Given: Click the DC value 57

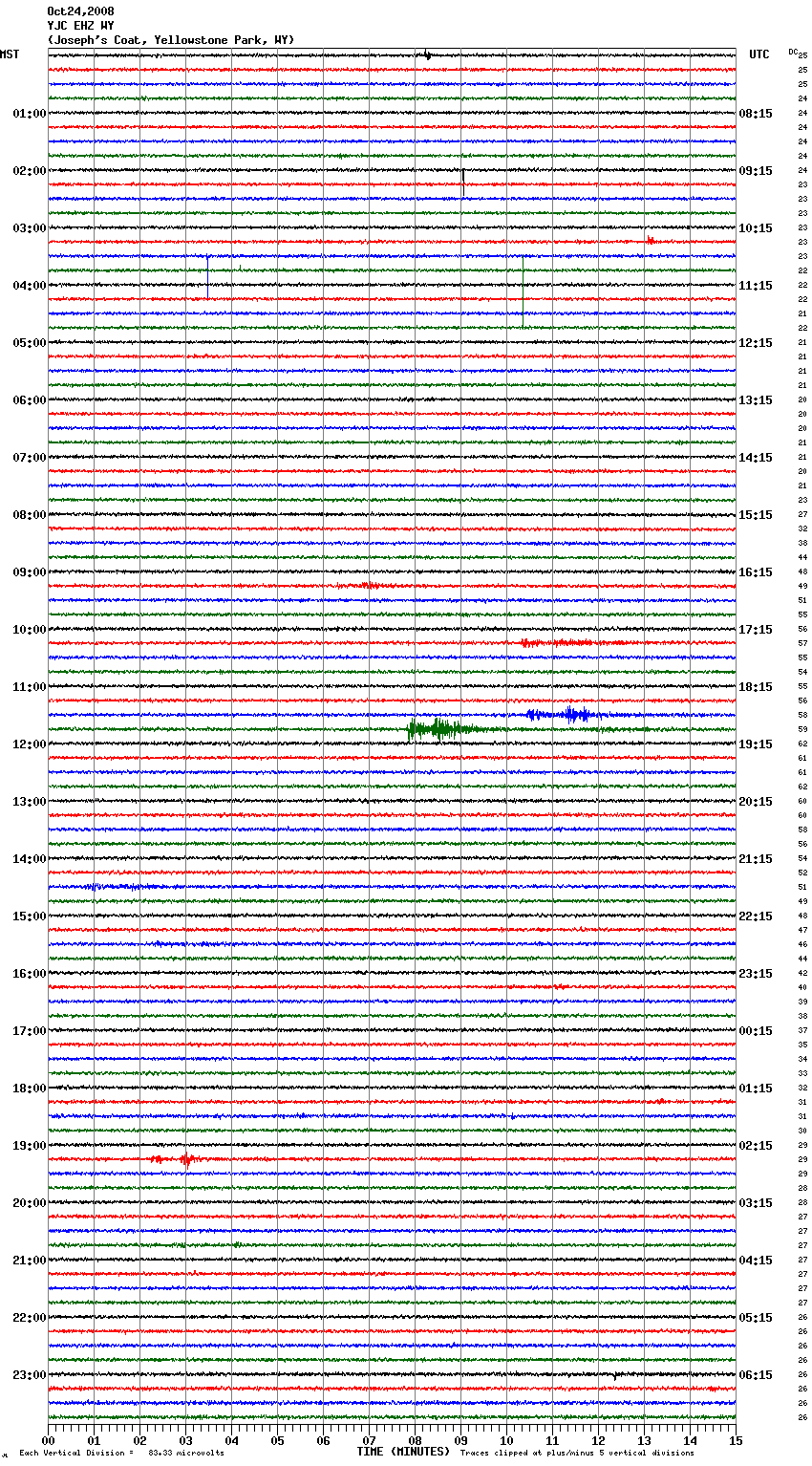Looking at the screenshot, I should pos(802,644).
